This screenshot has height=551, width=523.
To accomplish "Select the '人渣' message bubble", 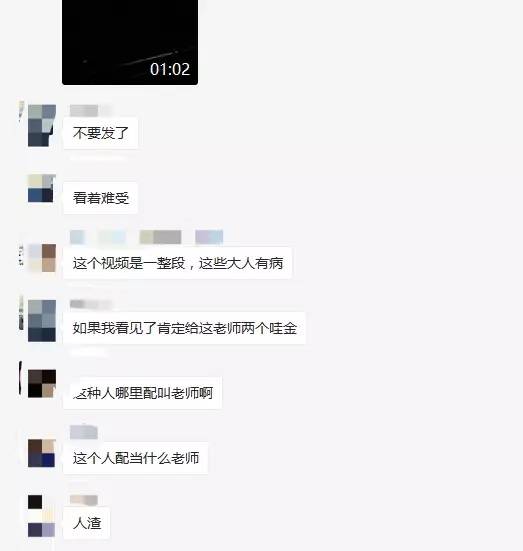I will (87, 523).
